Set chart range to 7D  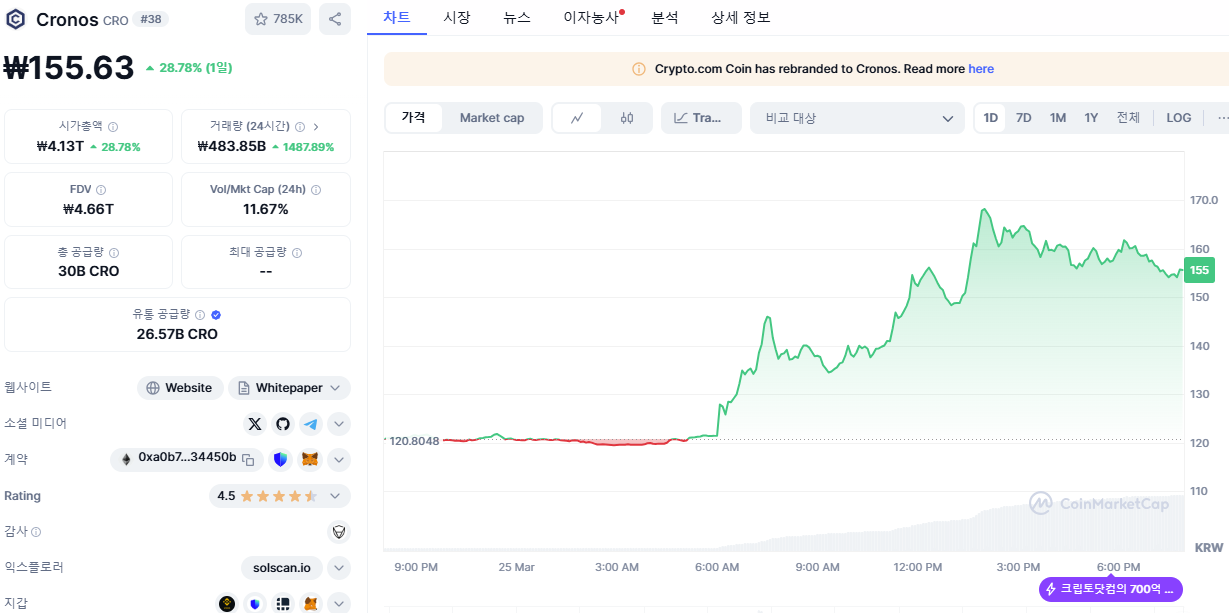1024,118
